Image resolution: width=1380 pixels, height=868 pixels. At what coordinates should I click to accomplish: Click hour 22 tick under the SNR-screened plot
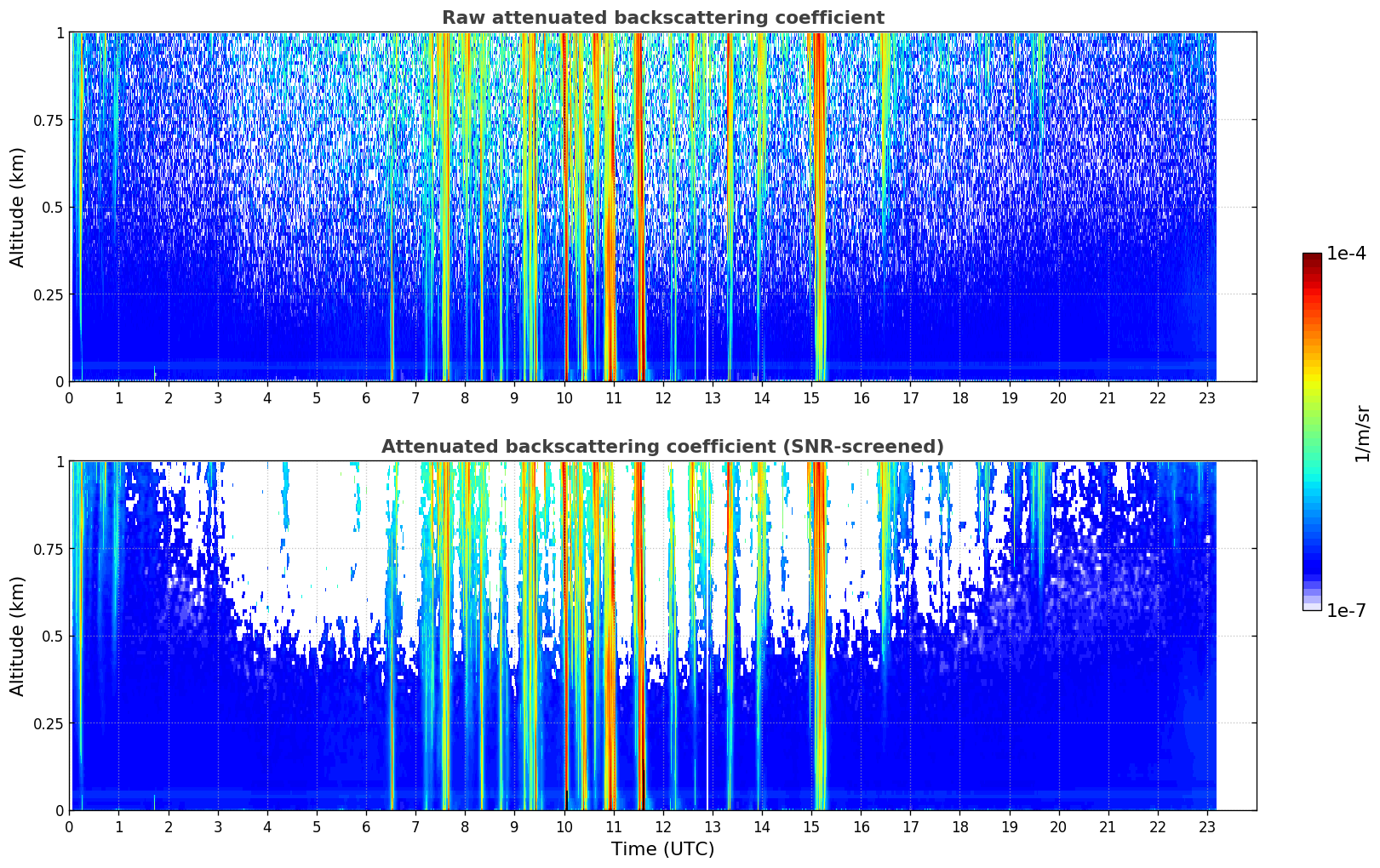click(1158, 826)
